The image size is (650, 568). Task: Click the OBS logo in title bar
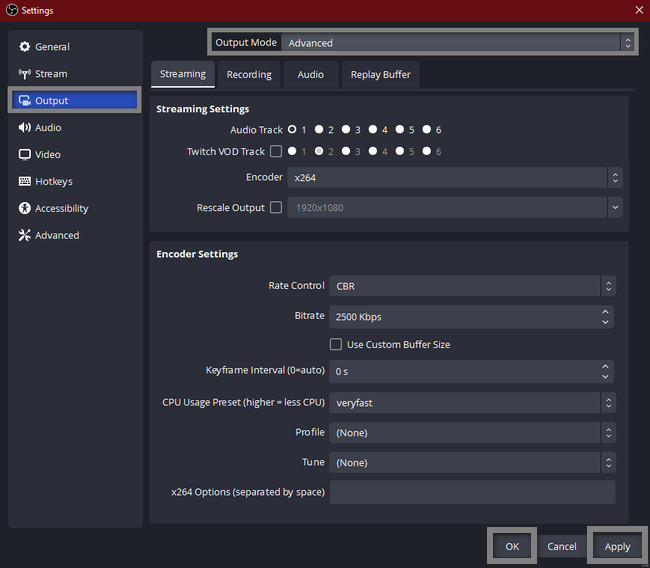tap(11, 10)
